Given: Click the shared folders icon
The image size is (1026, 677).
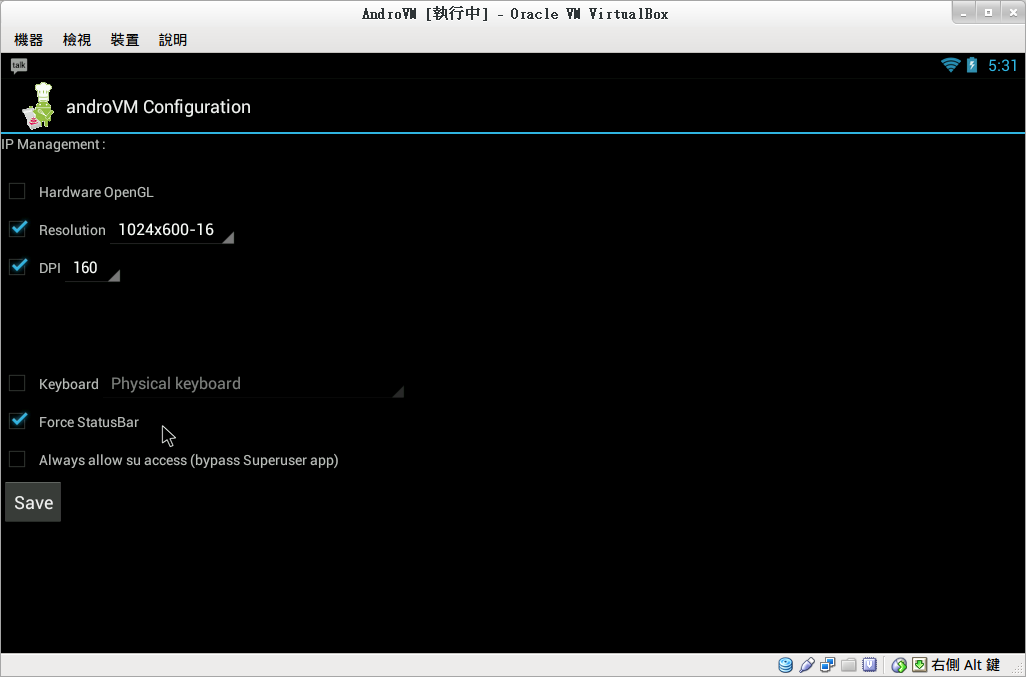Looking at the screenshot, I should [849, 665].
